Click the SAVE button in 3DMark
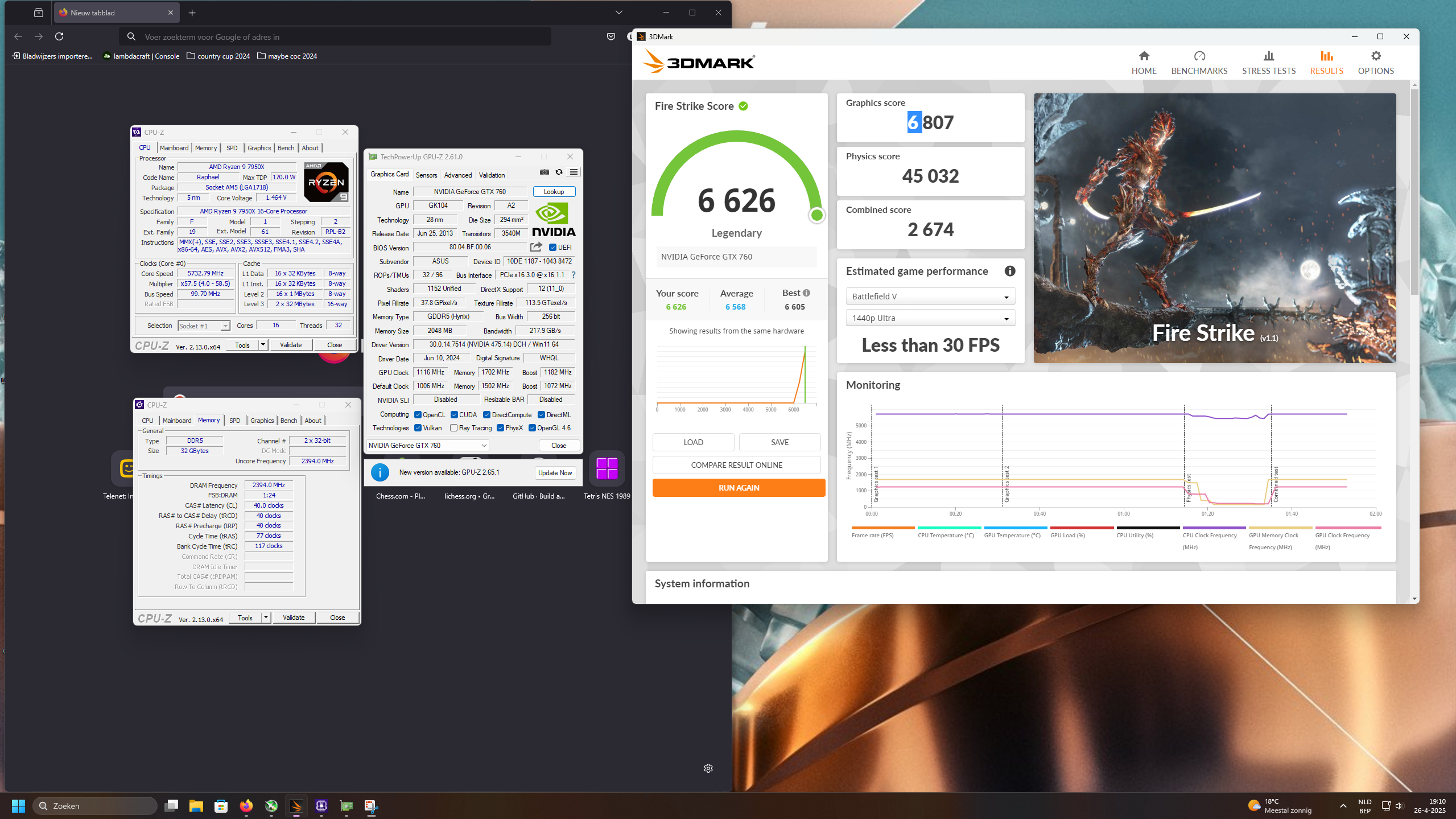1456x819 pixels. (x=779, y=442)
